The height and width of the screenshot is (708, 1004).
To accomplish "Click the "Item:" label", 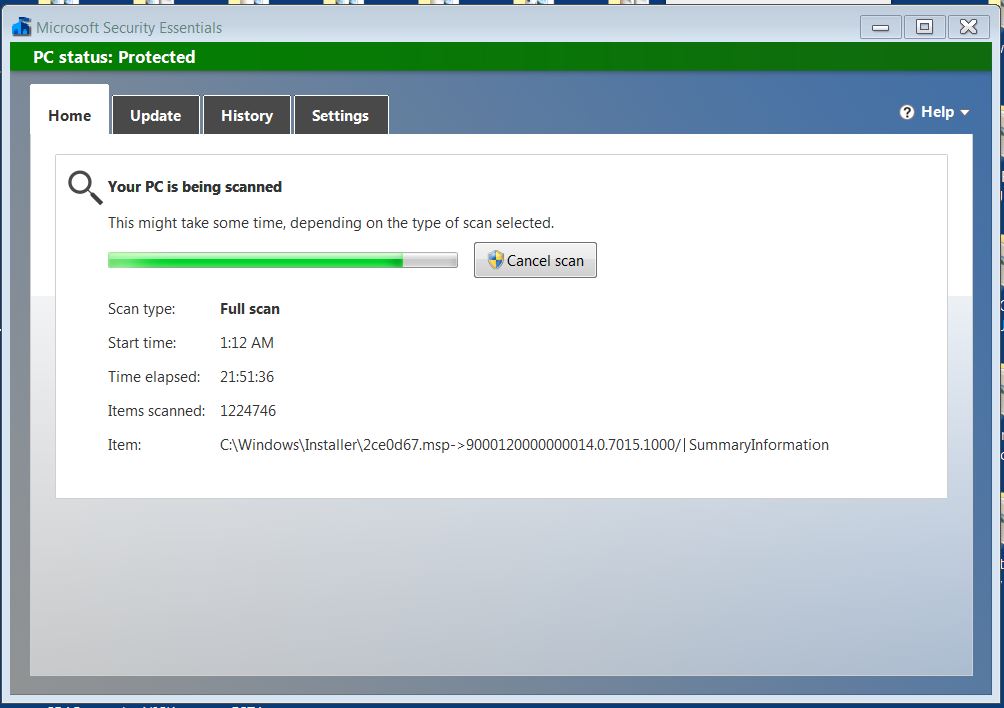I will 124,445.
